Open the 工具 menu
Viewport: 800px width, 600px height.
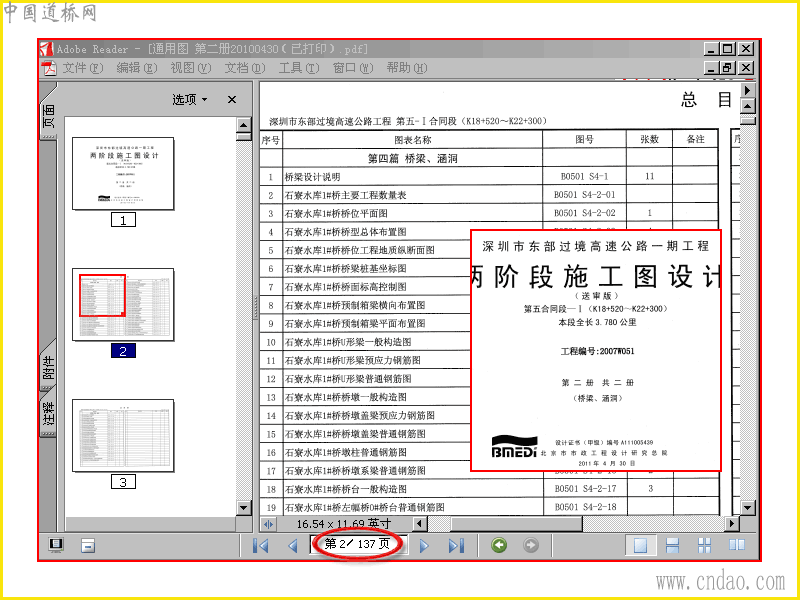[x=299, y=68]
